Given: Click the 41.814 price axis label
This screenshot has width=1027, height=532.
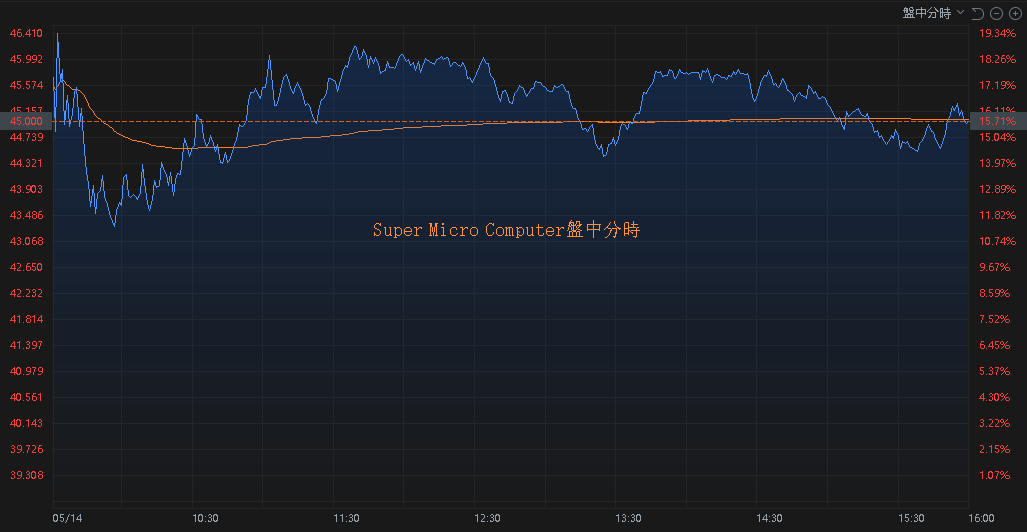Looking at the screenshot, I should tap(26, 319).
